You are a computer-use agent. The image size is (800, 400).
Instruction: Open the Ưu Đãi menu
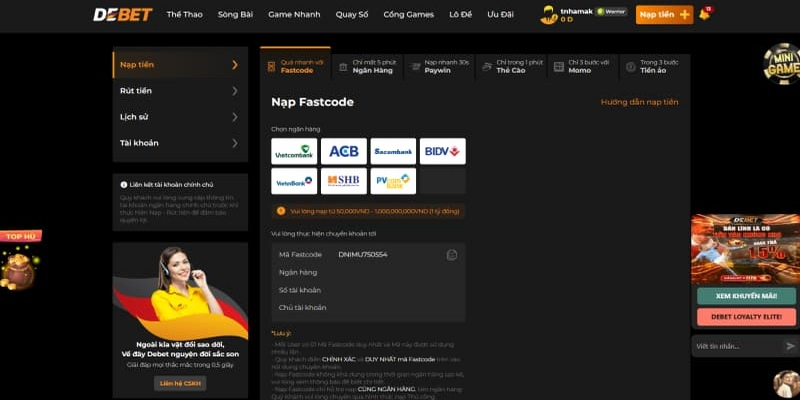point(500,14)
